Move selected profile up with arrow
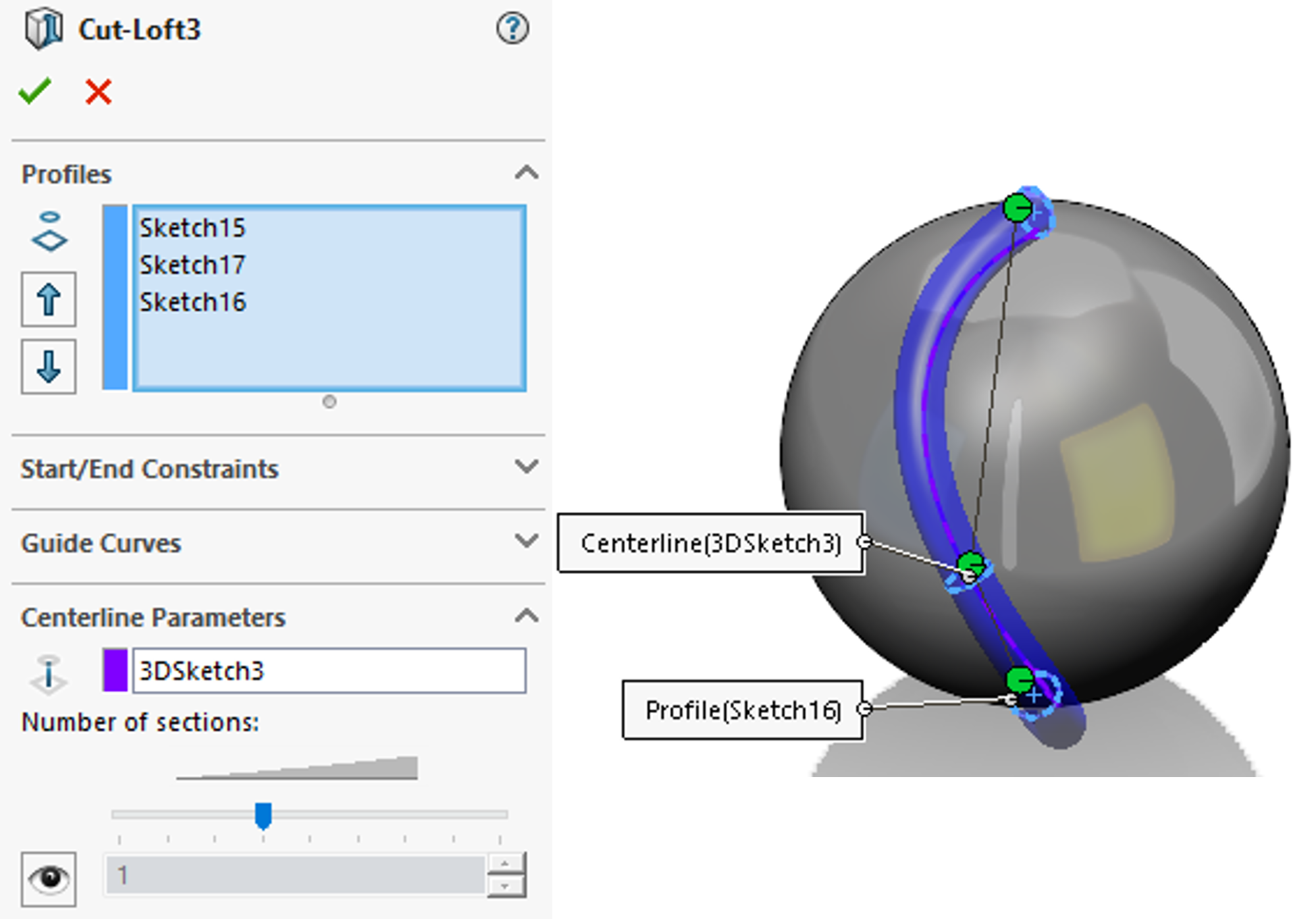The height and width of the screenshot is (919, 1316). 49,299
